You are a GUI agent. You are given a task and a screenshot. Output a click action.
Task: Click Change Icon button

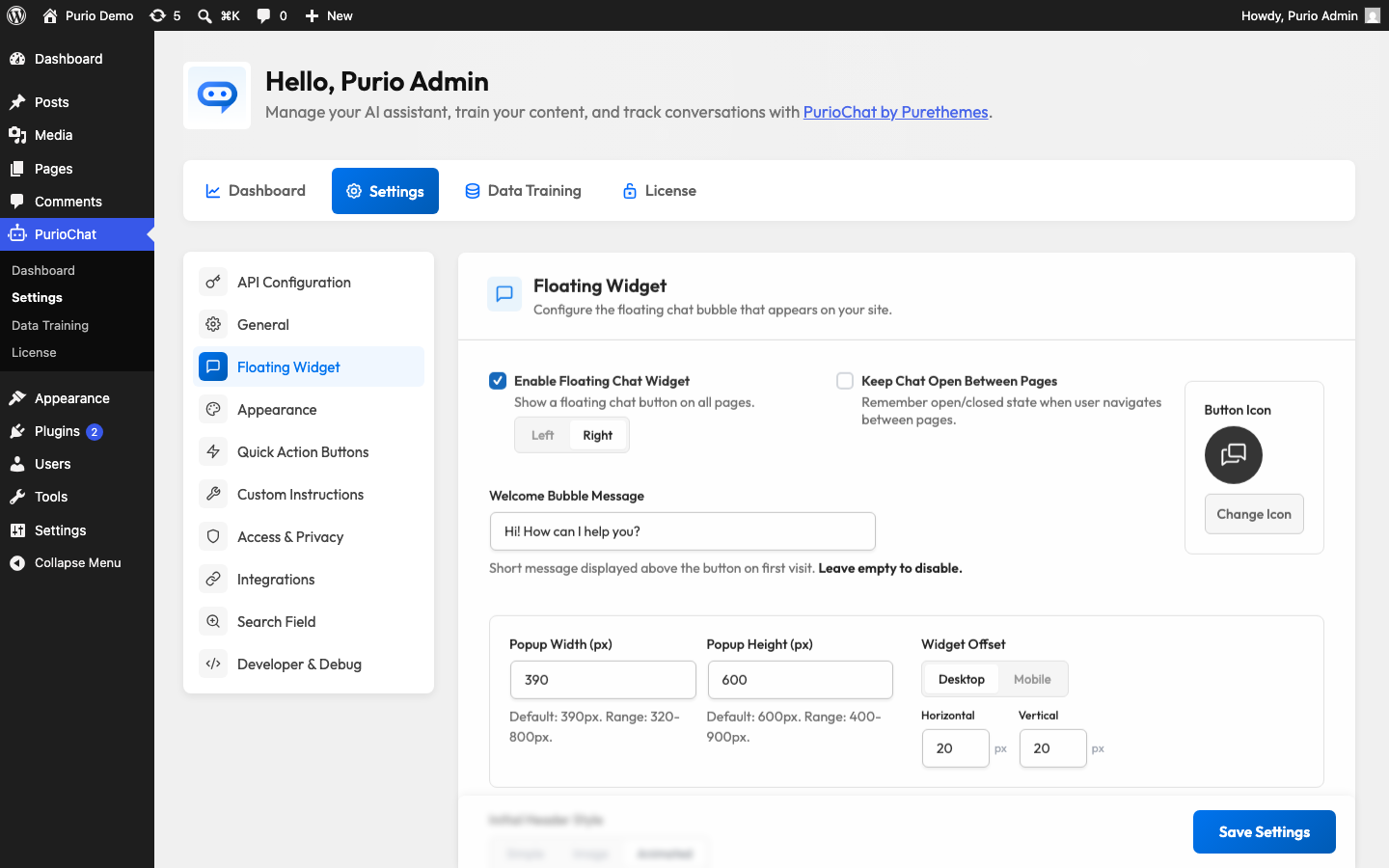point(1254,514)
